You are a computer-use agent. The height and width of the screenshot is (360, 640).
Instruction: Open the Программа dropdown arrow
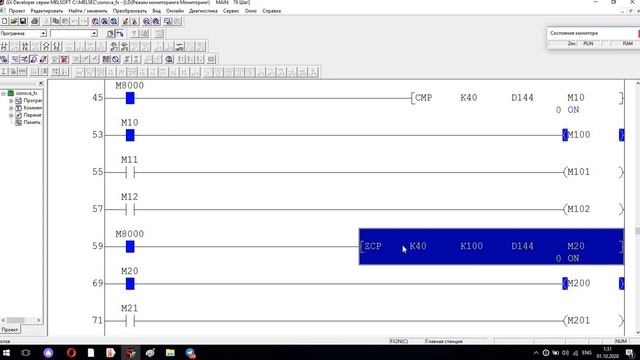(x=43, y=33)
